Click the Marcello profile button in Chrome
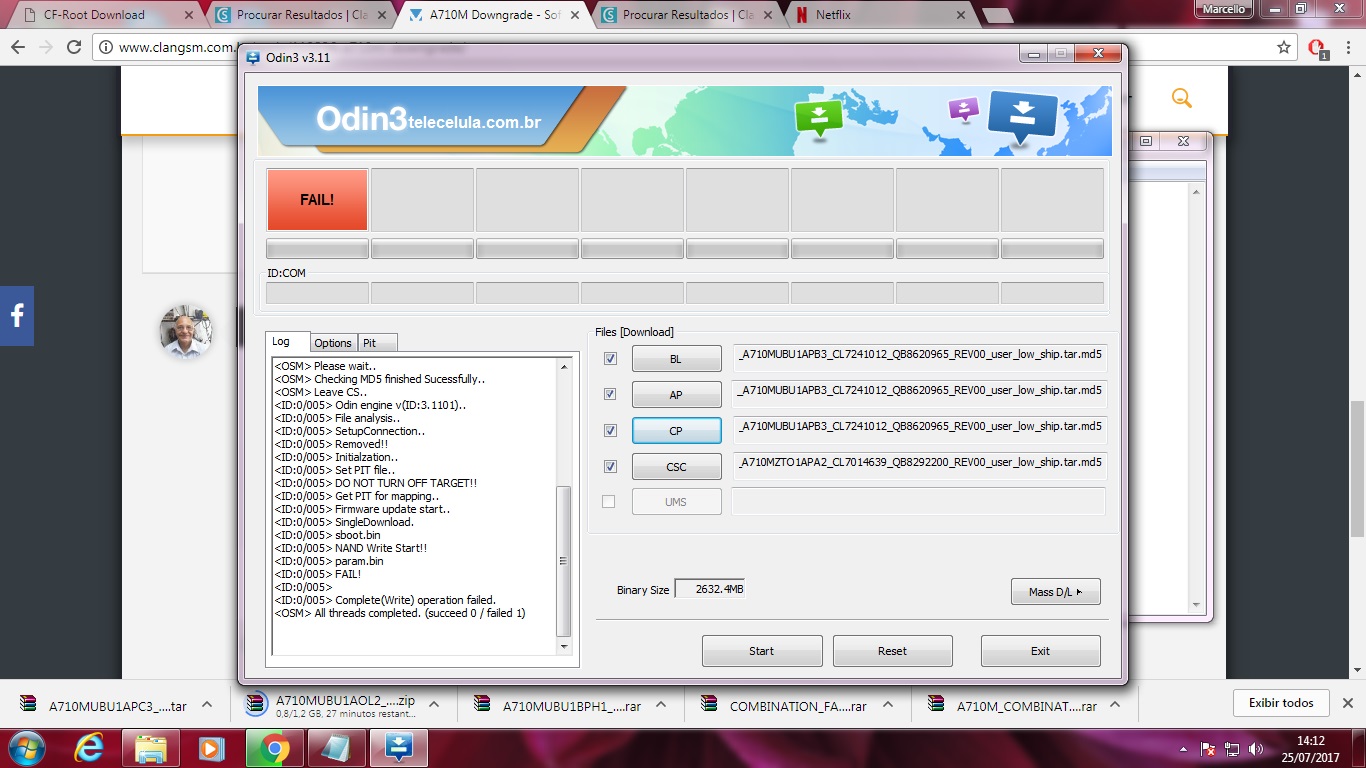The image size is (1366, 768). (1223, 8)
